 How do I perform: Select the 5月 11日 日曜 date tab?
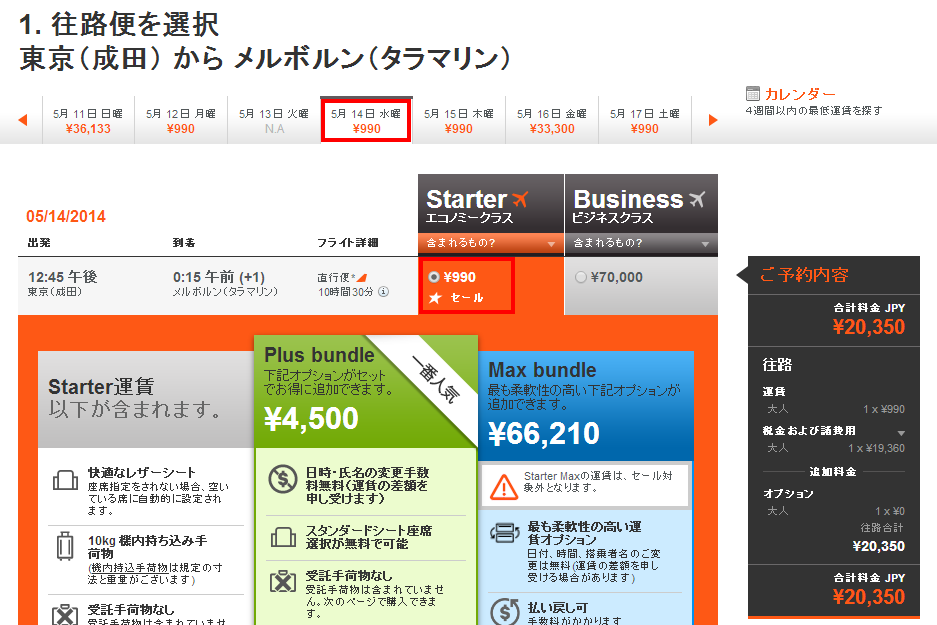(x=88, y=120)
